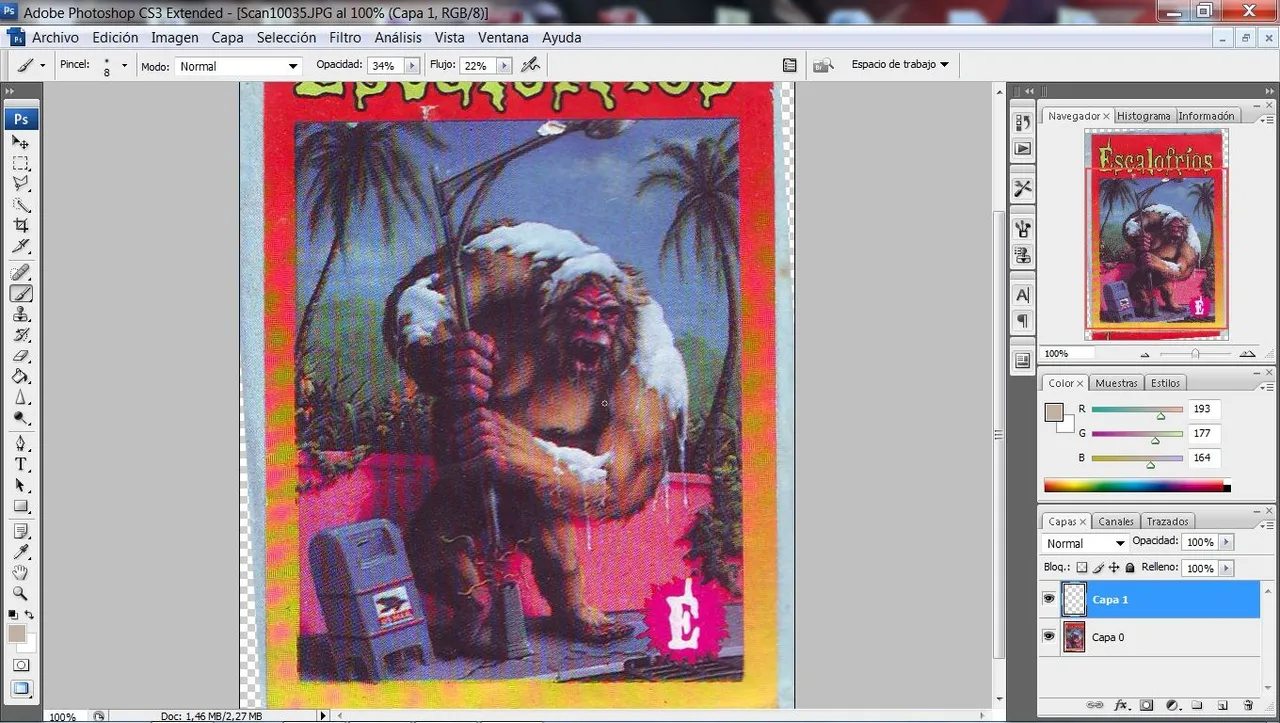Select the Pen tool
The width and height of the screenshot is (1280, 723).
point(21,443)
